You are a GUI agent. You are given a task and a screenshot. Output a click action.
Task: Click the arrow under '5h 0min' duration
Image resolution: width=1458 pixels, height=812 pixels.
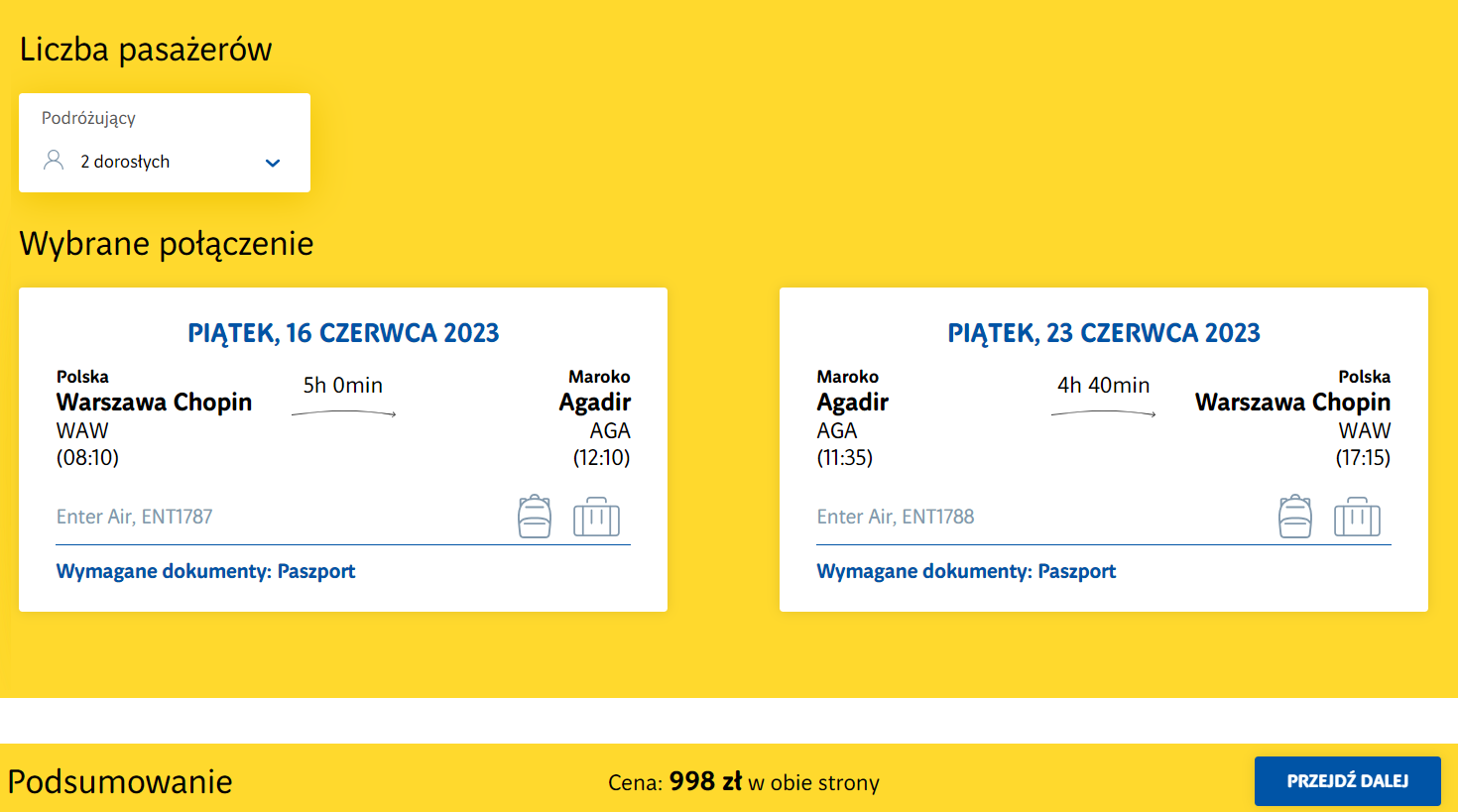click(x=343, y=413)
